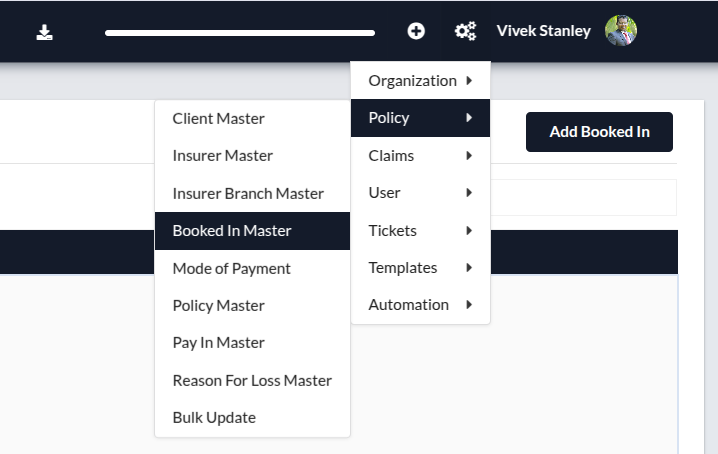This screenshot has width=718, height=454.
Task: Click arrow beside User
Action: (x=469, y=193)
